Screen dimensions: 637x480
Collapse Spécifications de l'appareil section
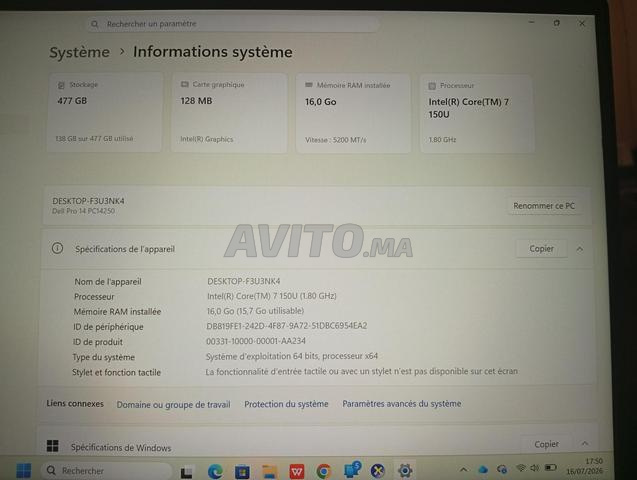click(x=580, y=249)
